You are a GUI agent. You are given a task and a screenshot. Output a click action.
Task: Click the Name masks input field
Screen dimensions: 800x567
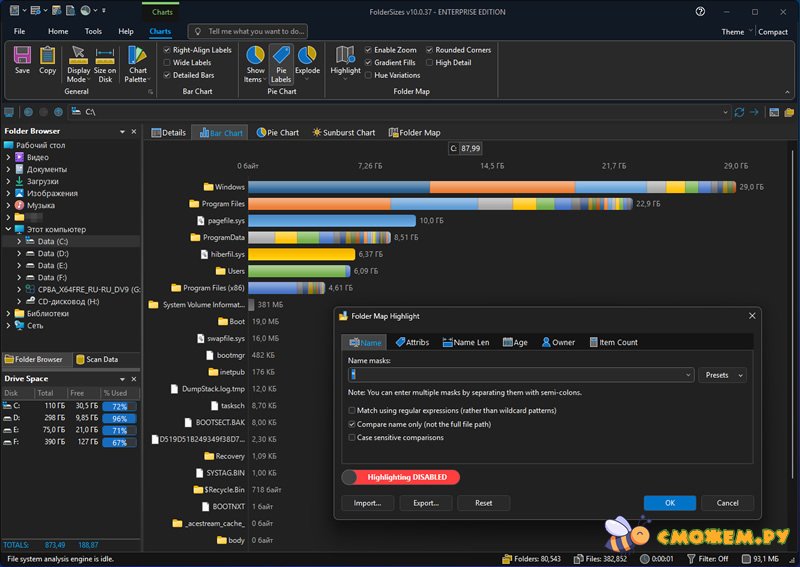point(518,375)
